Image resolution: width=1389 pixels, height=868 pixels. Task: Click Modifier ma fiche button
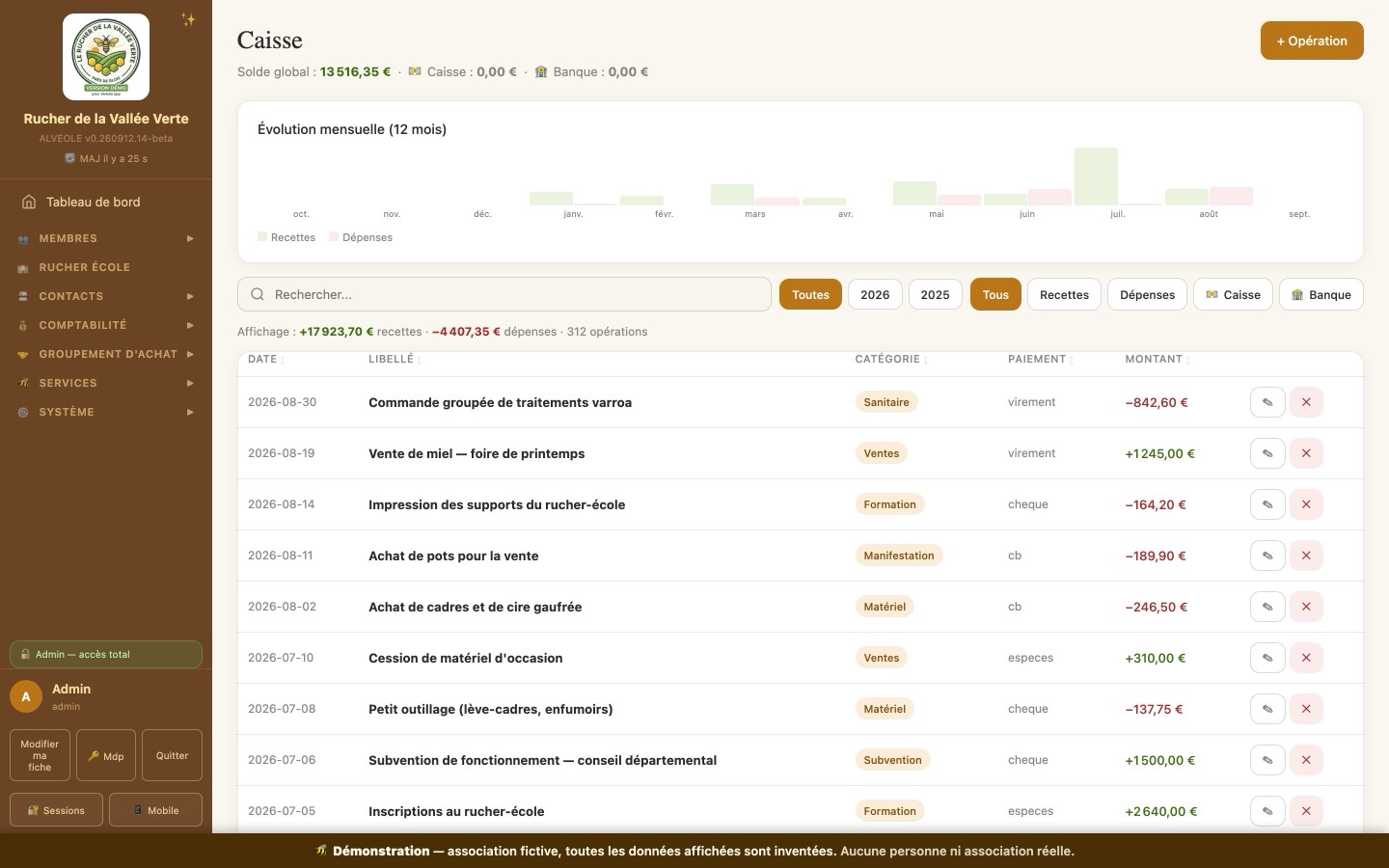coord(40,755)
